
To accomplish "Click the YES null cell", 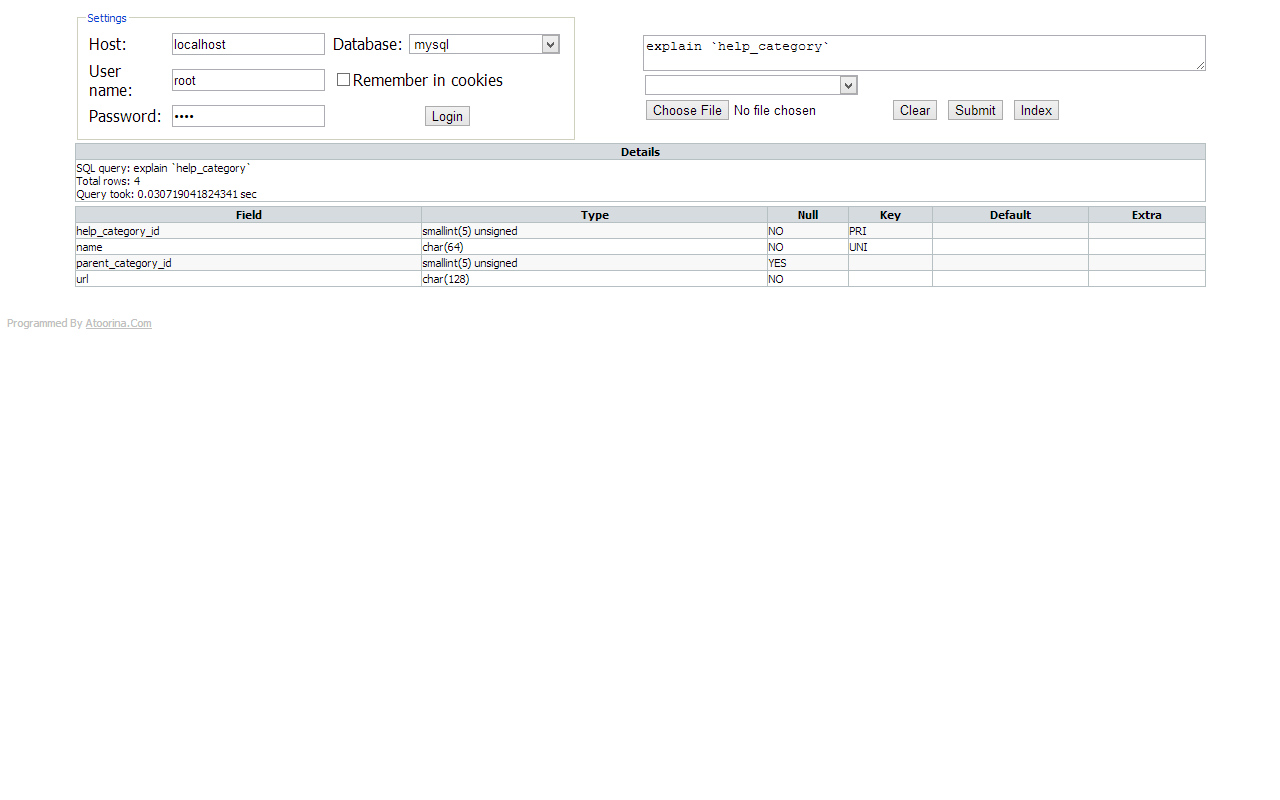I will [x=808, y=263].
